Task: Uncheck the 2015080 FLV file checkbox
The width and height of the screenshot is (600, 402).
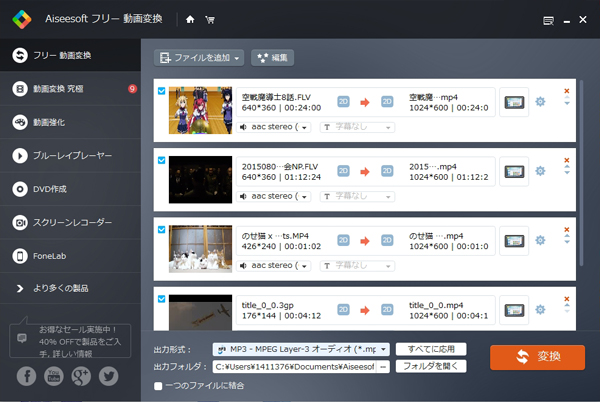Action: 161,160
